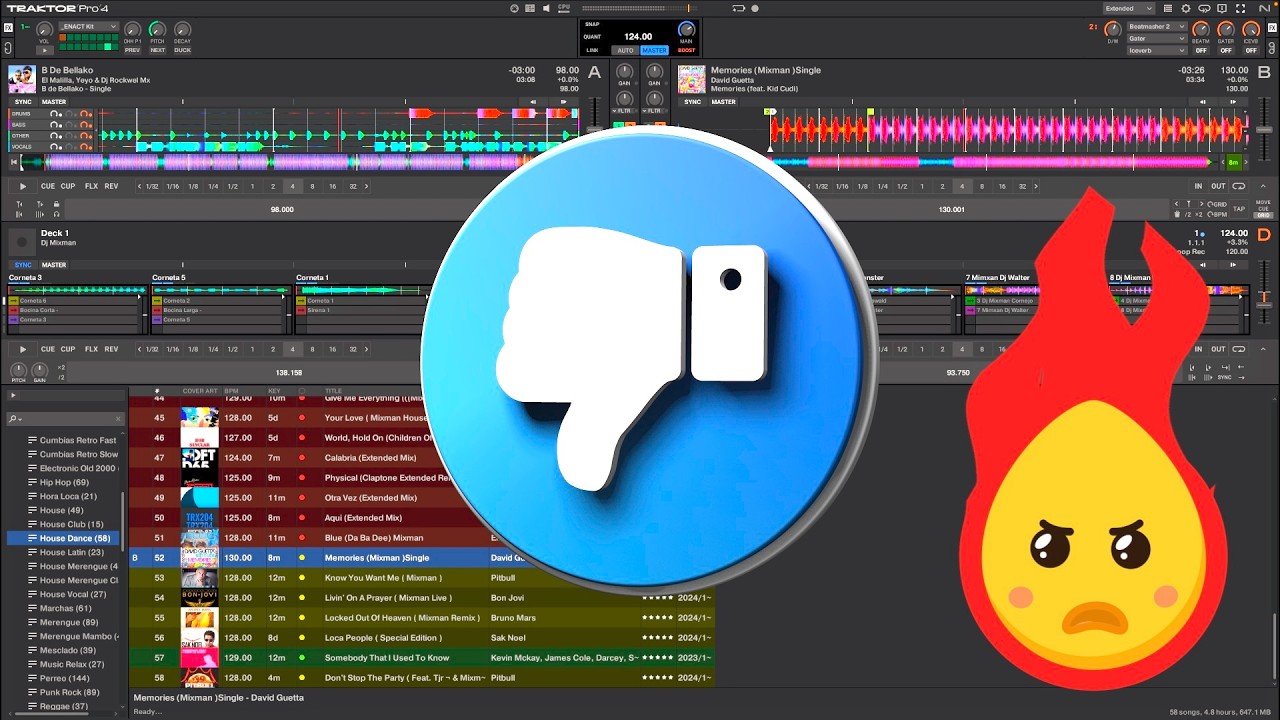Click Deck A letter icon
The height and width of the screenshot is (720, 1280).
point(595,72)
